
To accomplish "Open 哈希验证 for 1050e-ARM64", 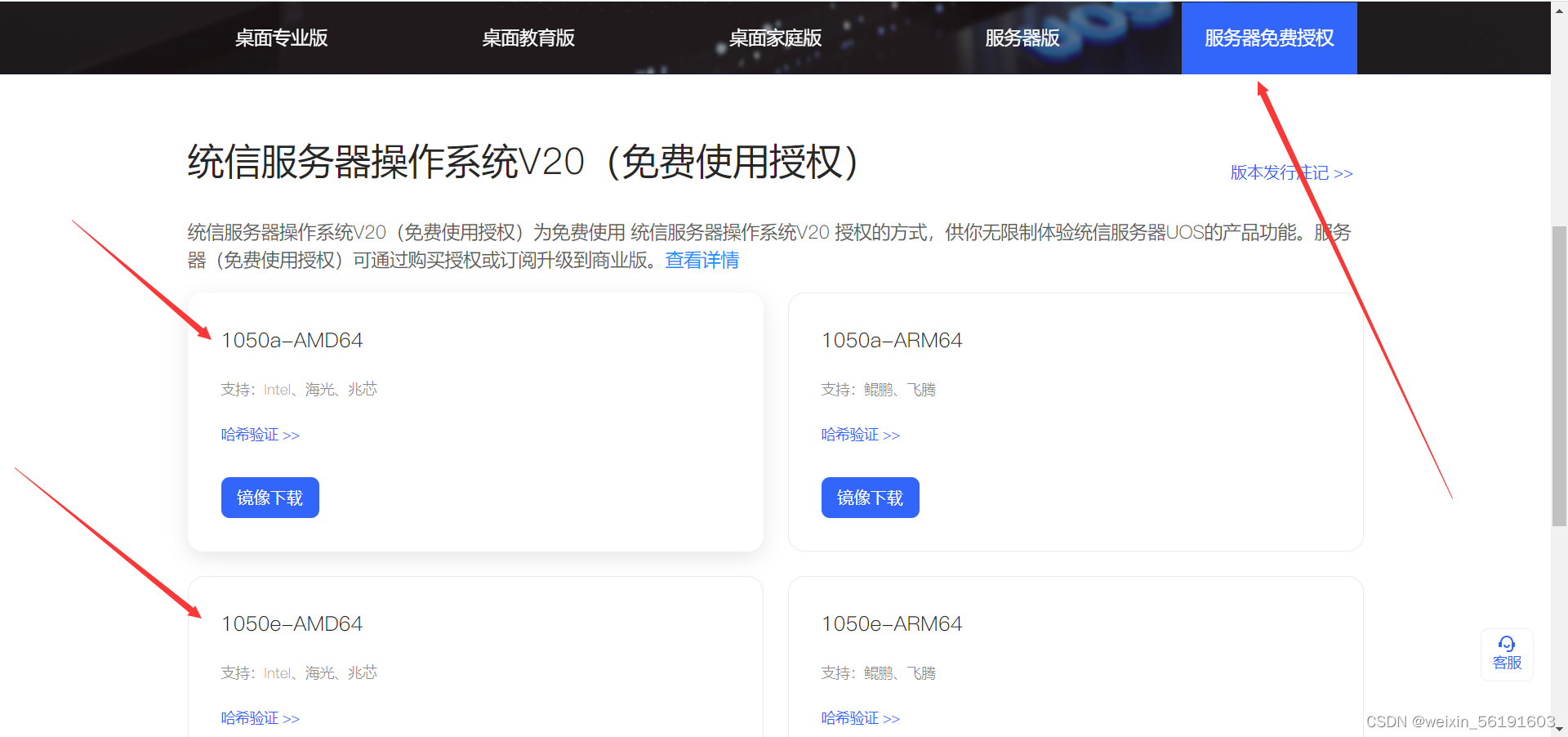I will pyautogui.click(x=861, y=718).
